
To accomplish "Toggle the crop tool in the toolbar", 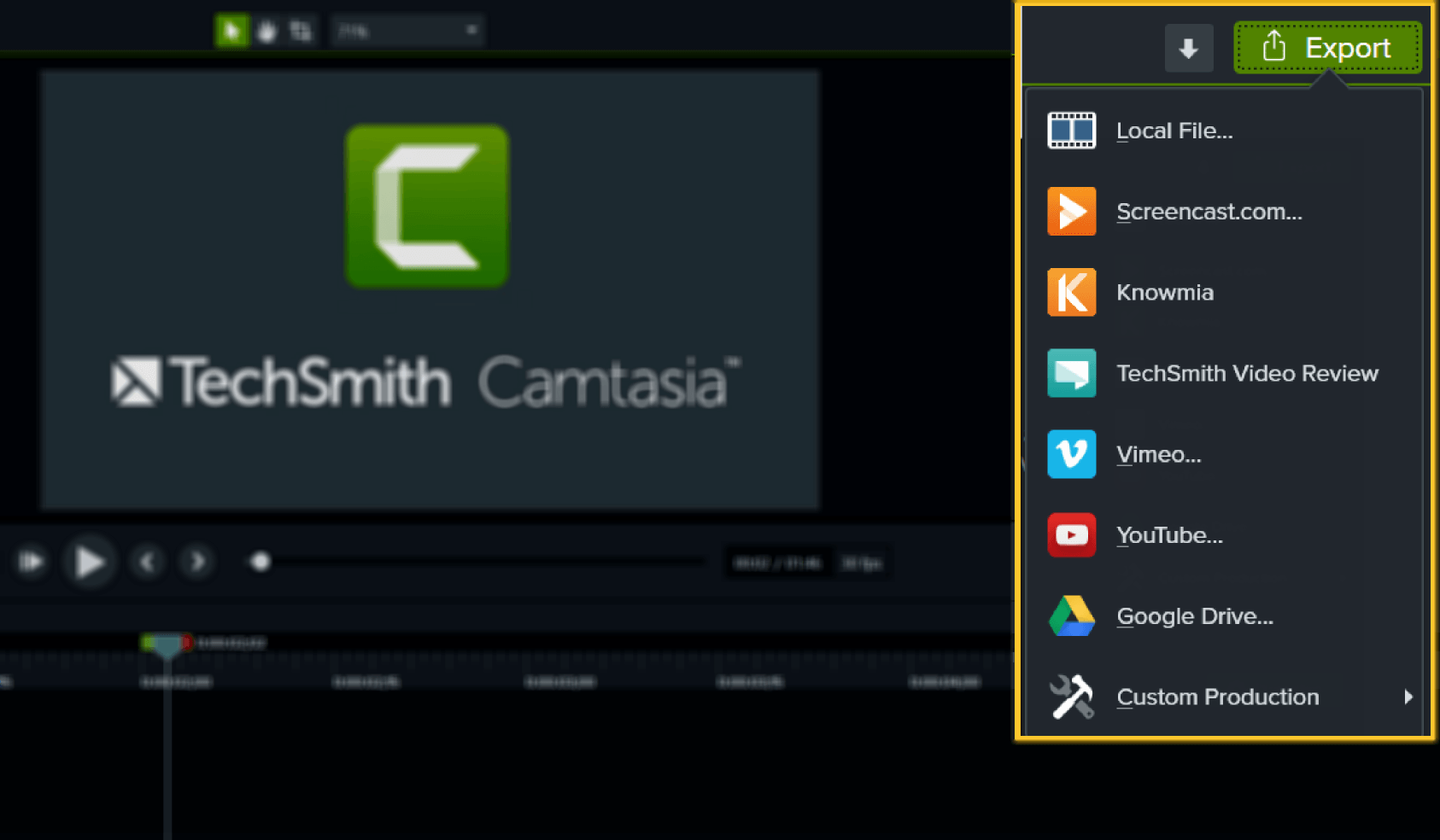I will pos(300,30).
